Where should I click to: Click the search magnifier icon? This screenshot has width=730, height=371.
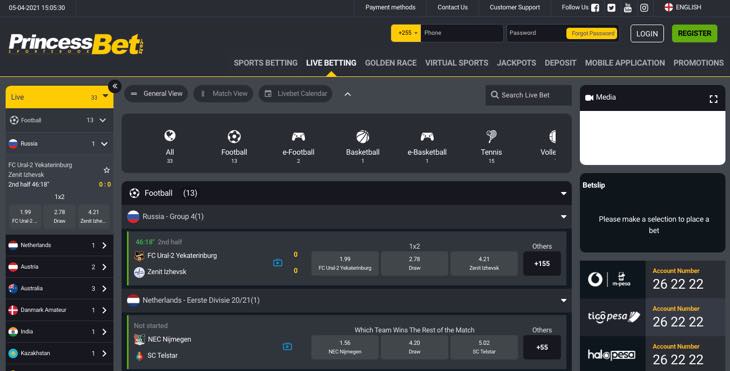[494, 95]
